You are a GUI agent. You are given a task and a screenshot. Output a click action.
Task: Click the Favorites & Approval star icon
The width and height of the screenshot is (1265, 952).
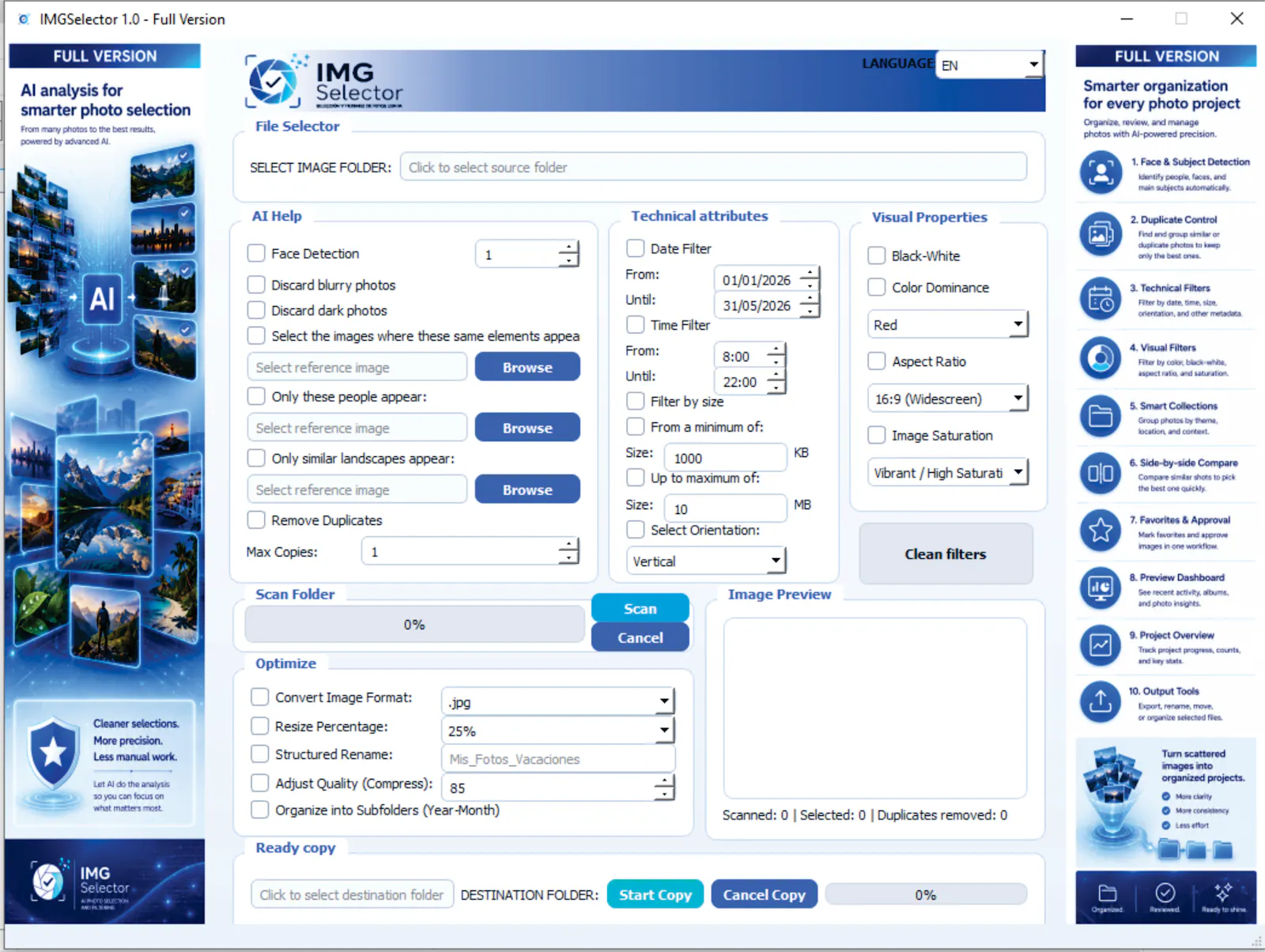coord(1101,530)
